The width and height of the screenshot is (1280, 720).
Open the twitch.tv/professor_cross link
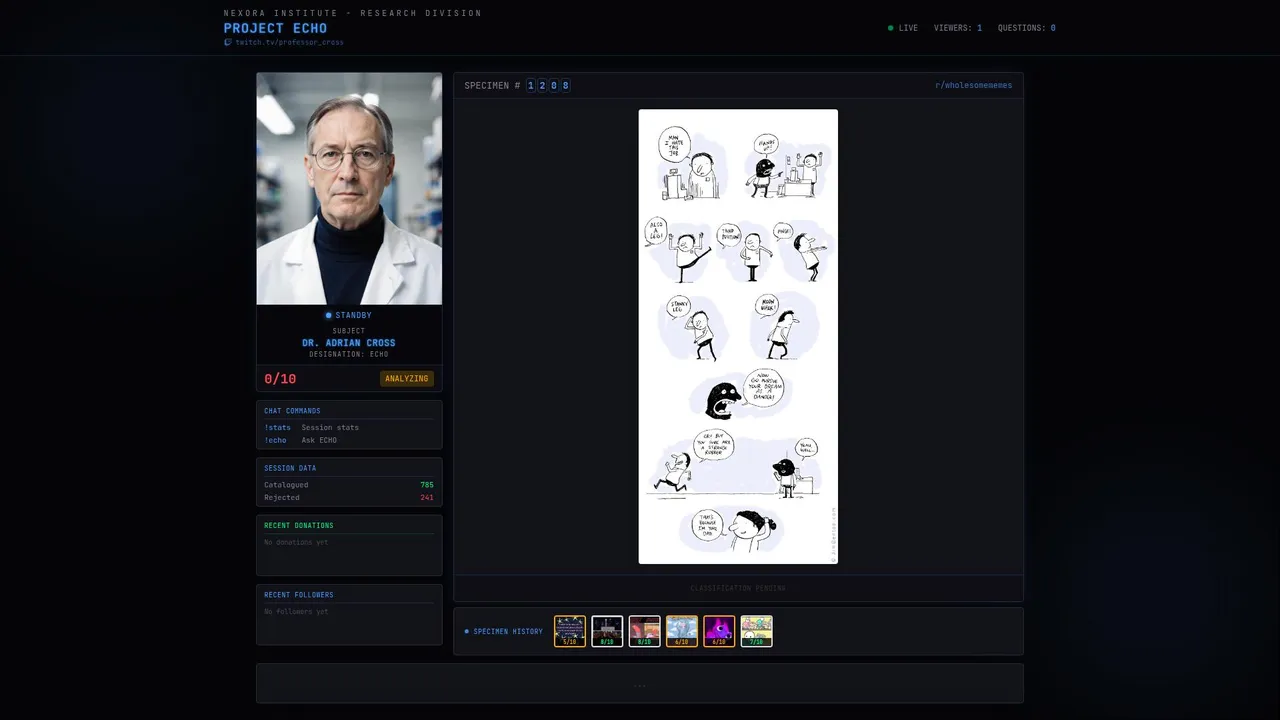tap(289, 42)
